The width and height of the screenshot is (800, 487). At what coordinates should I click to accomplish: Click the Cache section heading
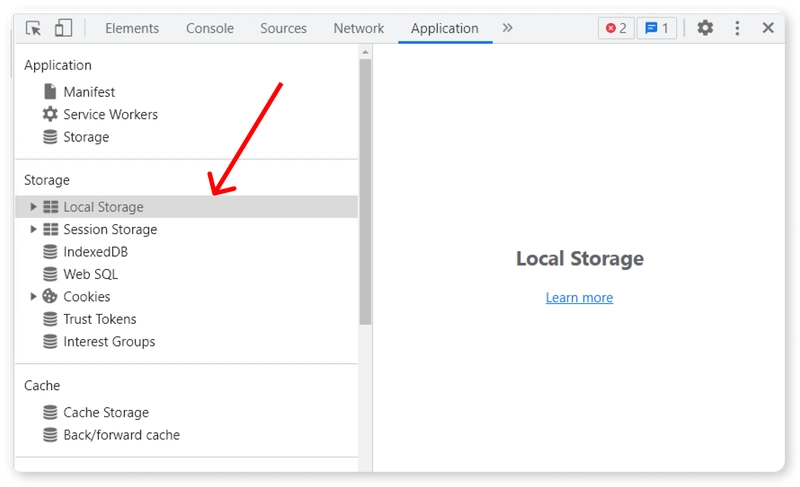42,385
